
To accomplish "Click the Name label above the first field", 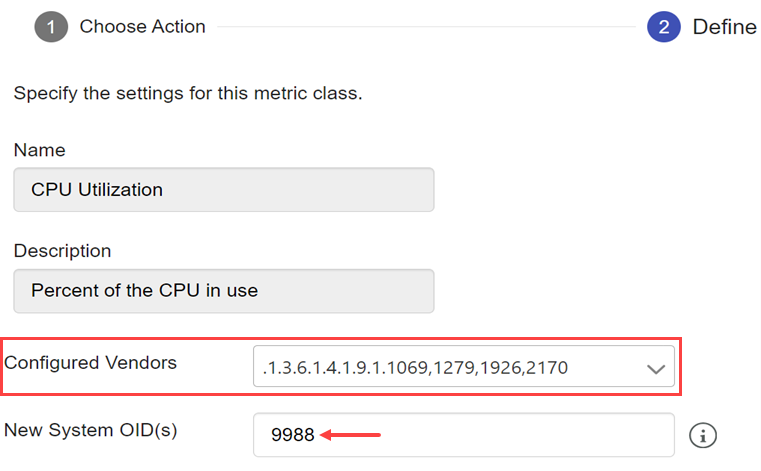I will click(39, 150).
